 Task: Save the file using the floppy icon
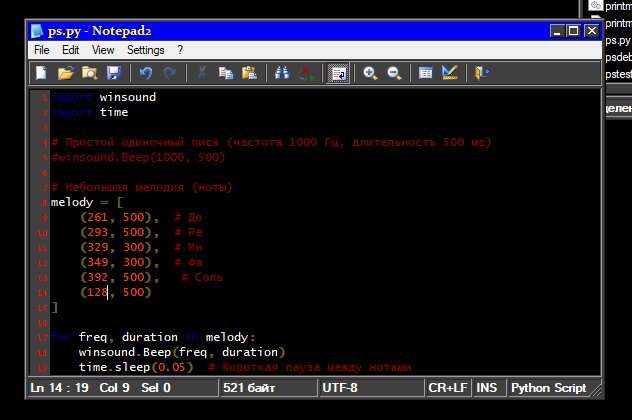click(x=114, y=73)
